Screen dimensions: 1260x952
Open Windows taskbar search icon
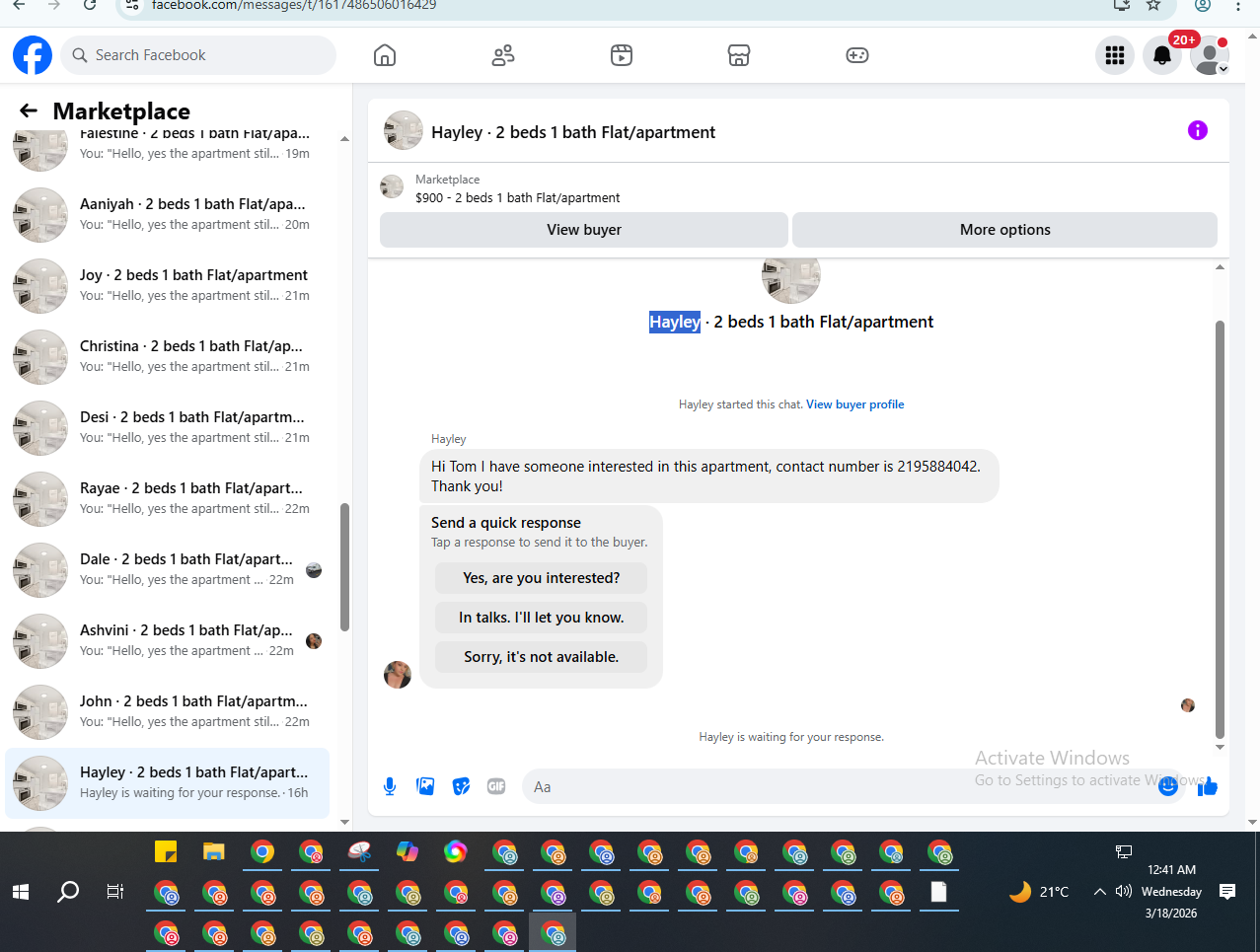click(68, 892)
